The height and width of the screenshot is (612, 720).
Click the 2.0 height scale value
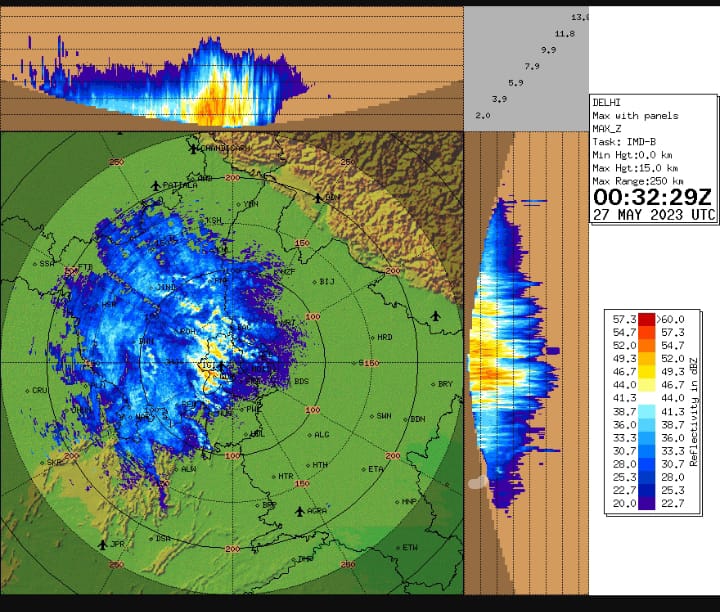click(483, 115)
